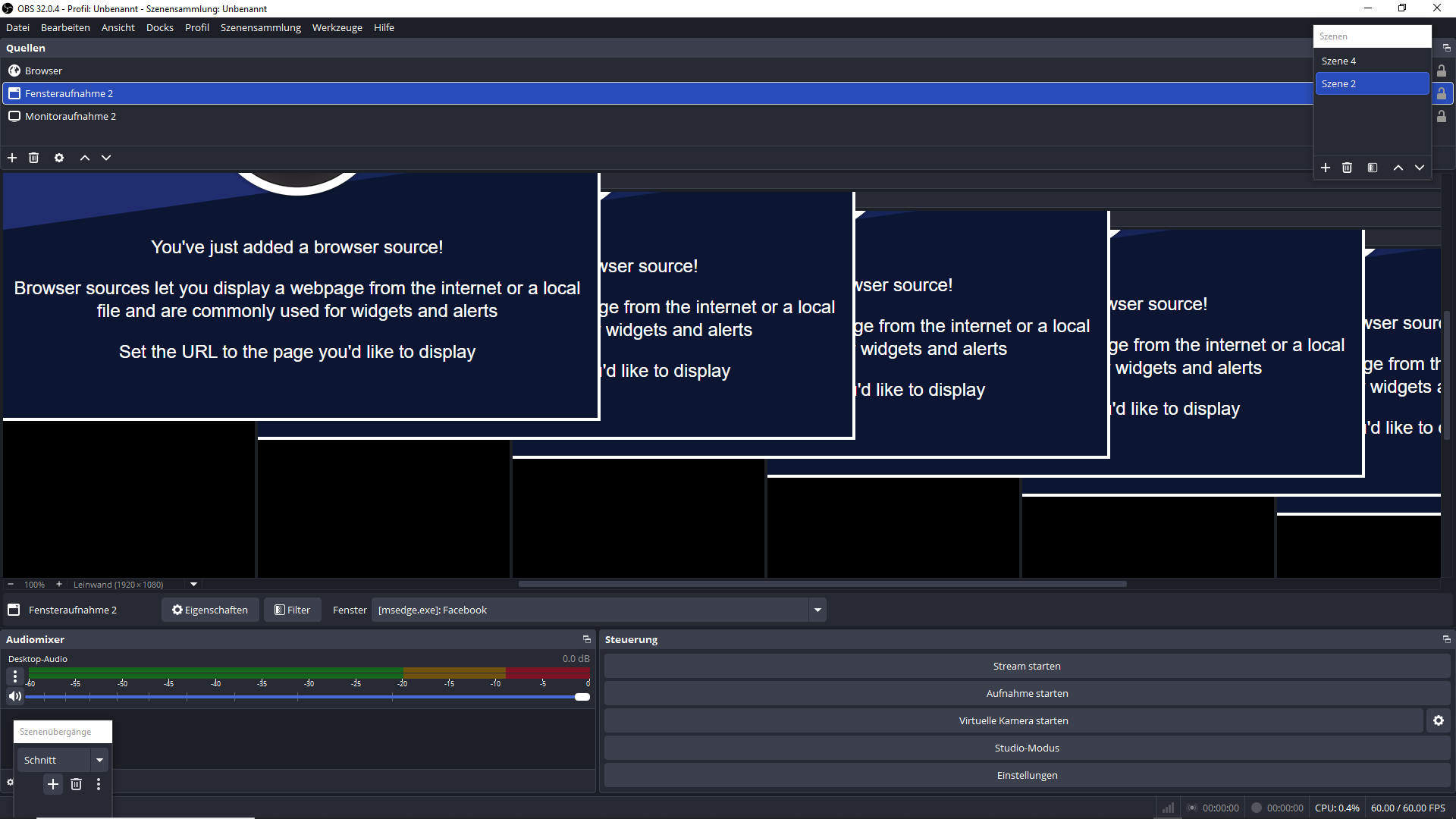Viewport: 1456px width, 819px height.
Task: Open Desktop-Audio options three-dot menu
Action: pos(15,675)
